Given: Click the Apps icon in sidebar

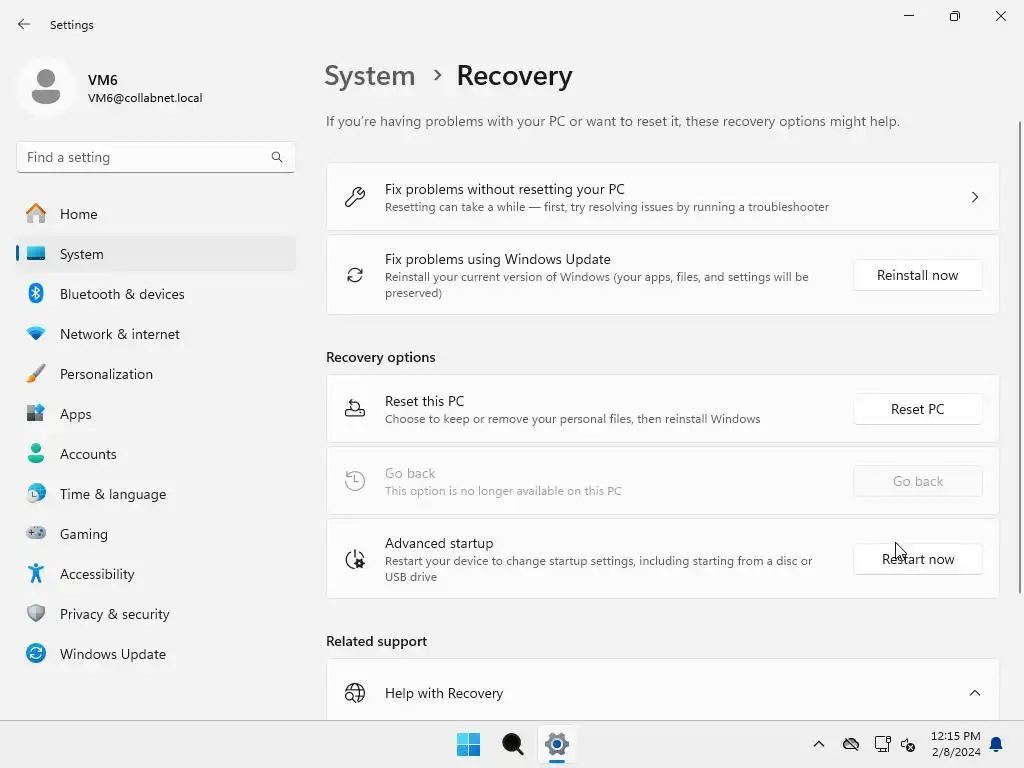Looking at the screenshot, I should click(36, 413).
